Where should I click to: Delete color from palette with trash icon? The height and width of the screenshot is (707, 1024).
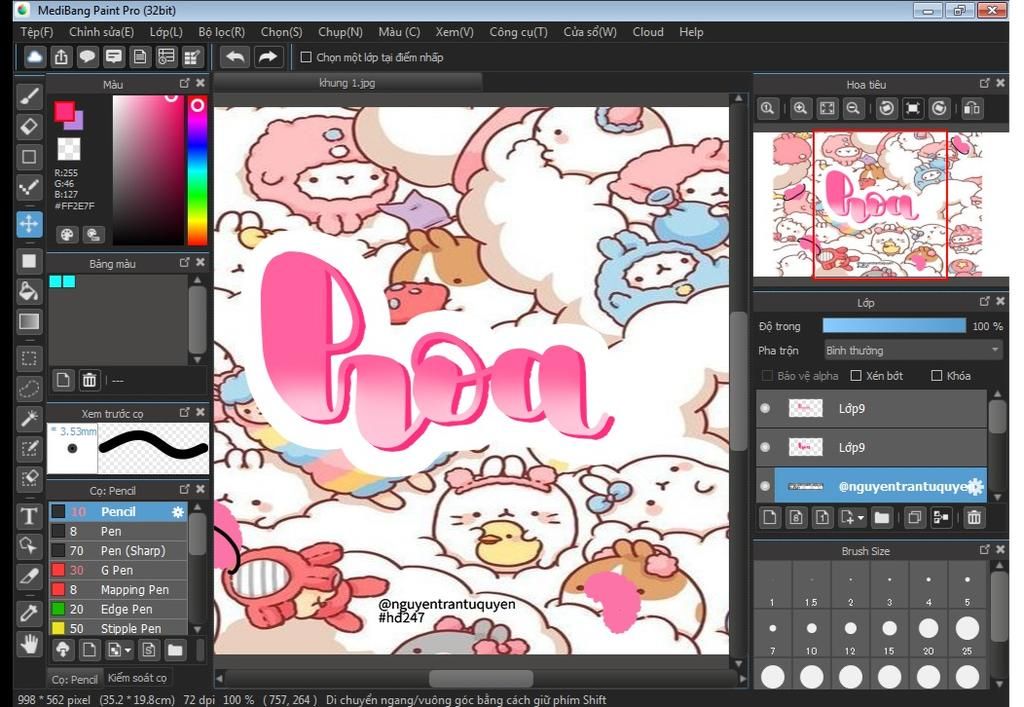(89, 380)
